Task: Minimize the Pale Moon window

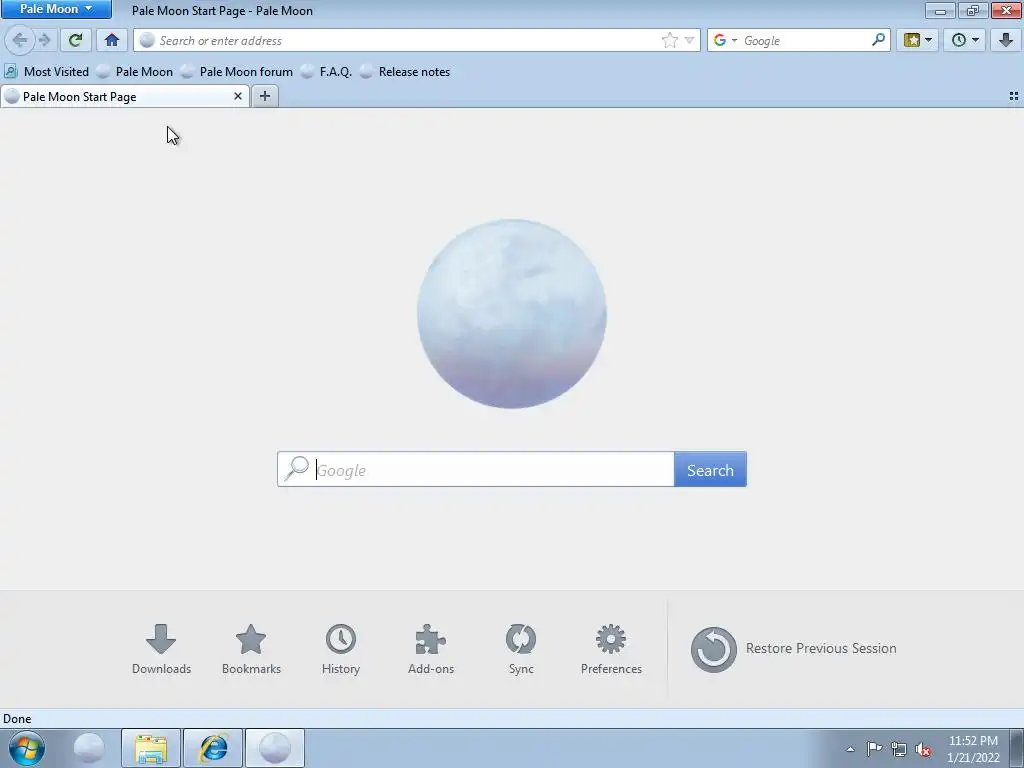Action: pos(940,10)
